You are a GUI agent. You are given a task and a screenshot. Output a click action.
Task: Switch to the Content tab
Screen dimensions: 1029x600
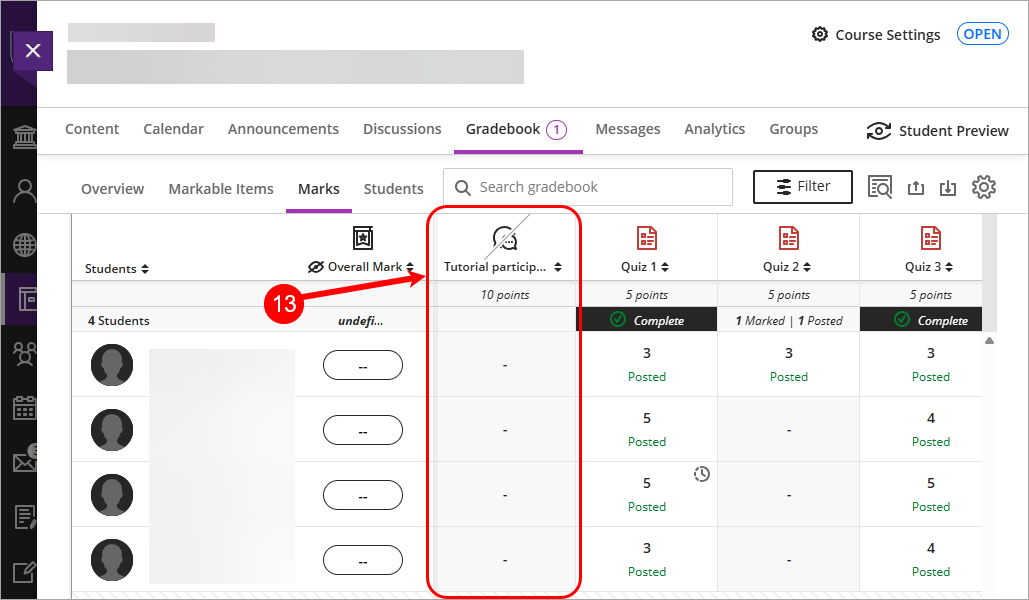pos(92,129)
